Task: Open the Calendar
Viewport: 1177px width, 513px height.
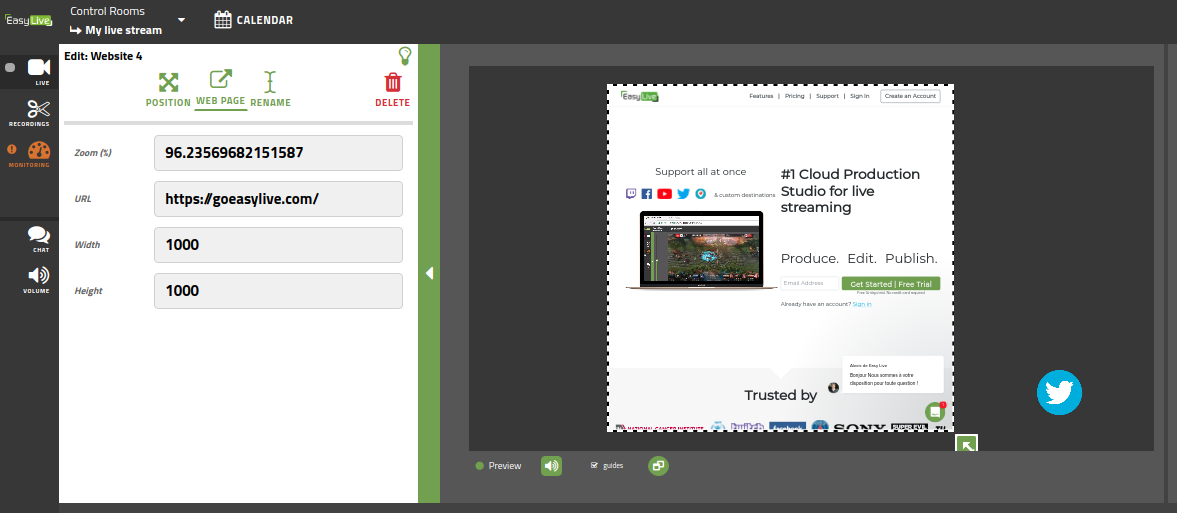Action: 253,20
